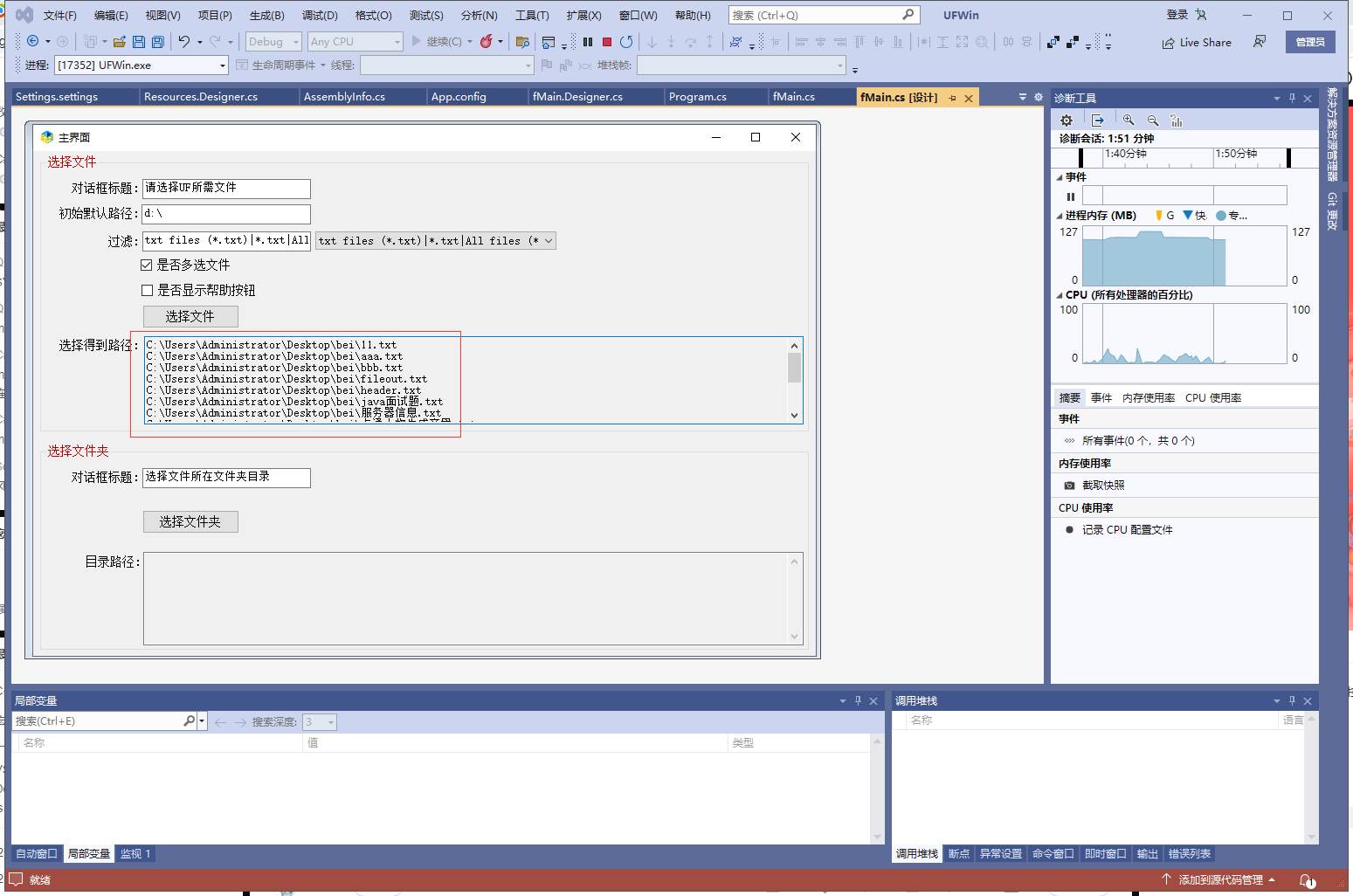Click the find in files icon
This screenshot has width=1353, height=896.
pos(523,41)
